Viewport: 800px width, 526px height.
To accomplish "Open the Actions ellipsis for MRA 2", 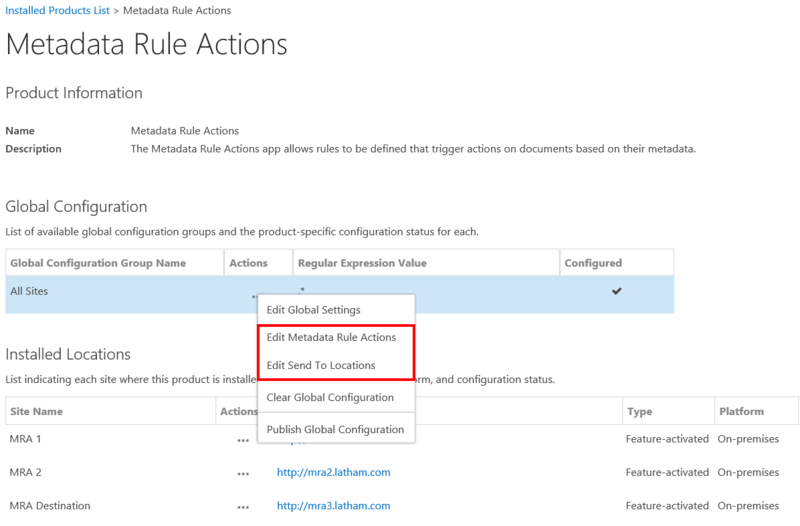I will 243,473.
